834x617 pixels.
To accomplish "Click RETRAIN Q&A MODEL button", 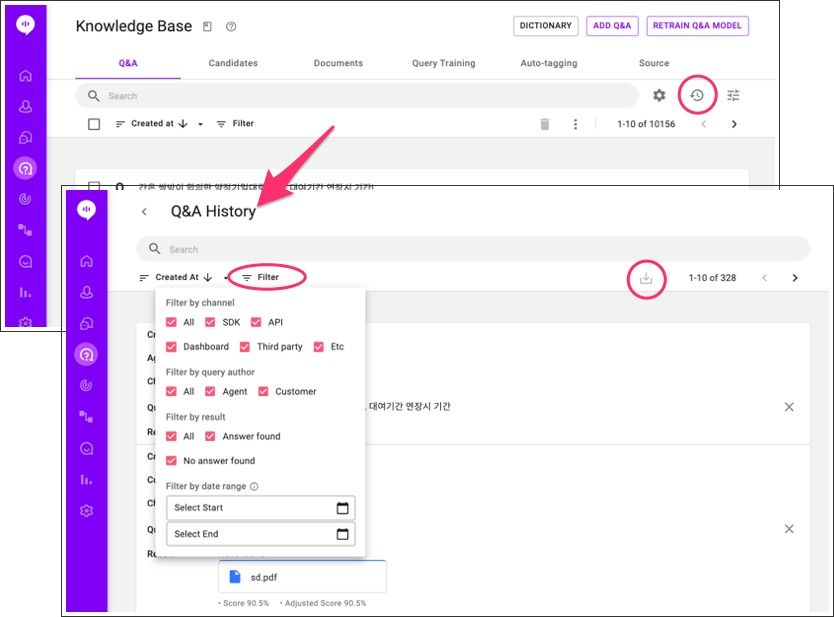I will pyautogui.click(x=697, y=26).
